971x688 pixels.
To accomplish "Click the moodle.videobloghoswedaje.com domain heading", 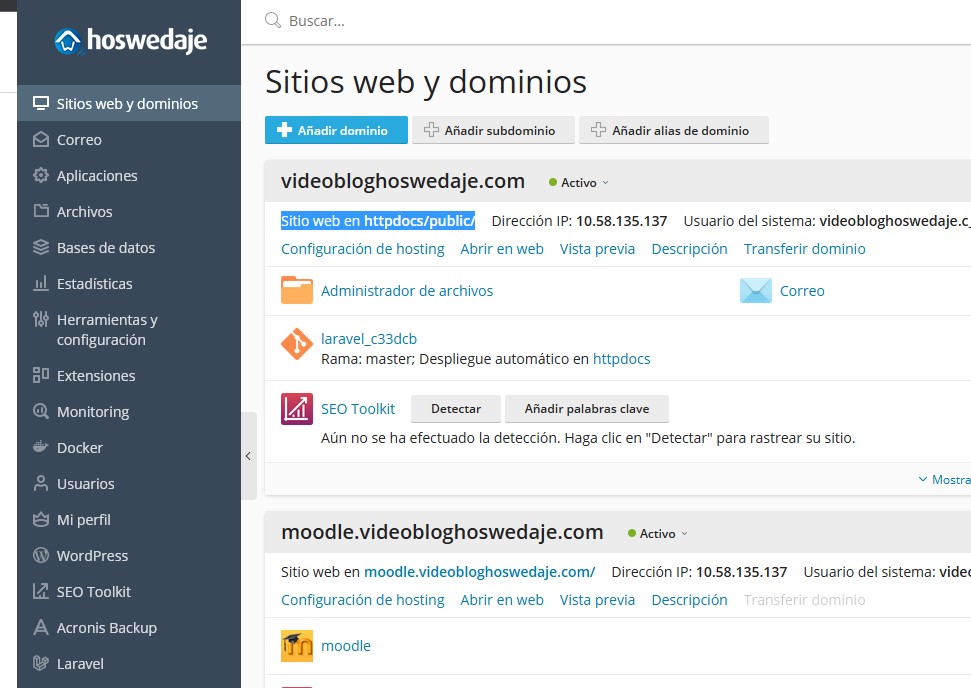I will coord(442,532).
